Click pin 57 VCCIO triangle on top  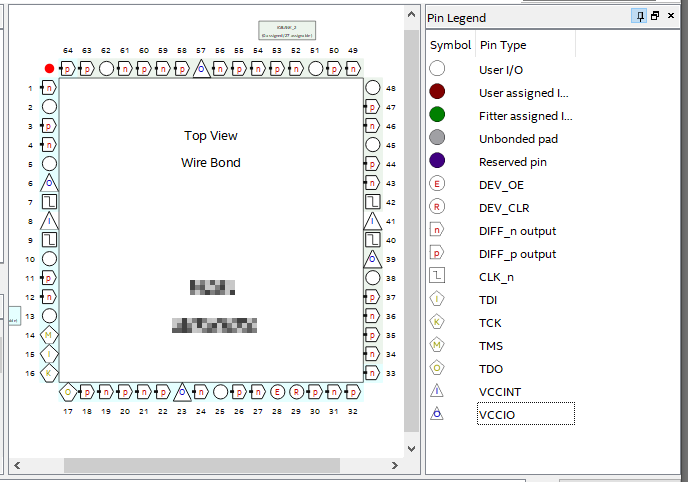tap(201, 68)
